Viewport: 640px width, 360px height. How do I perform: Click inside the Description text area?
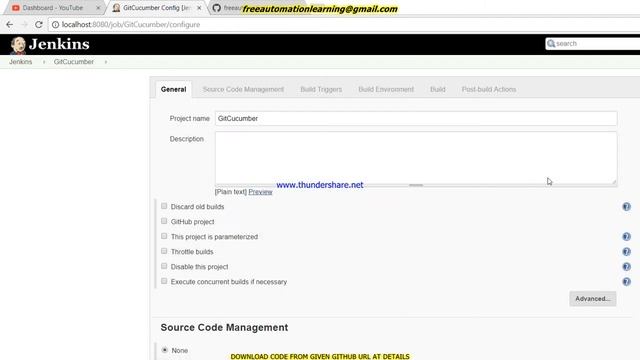(x=416, y=158)
